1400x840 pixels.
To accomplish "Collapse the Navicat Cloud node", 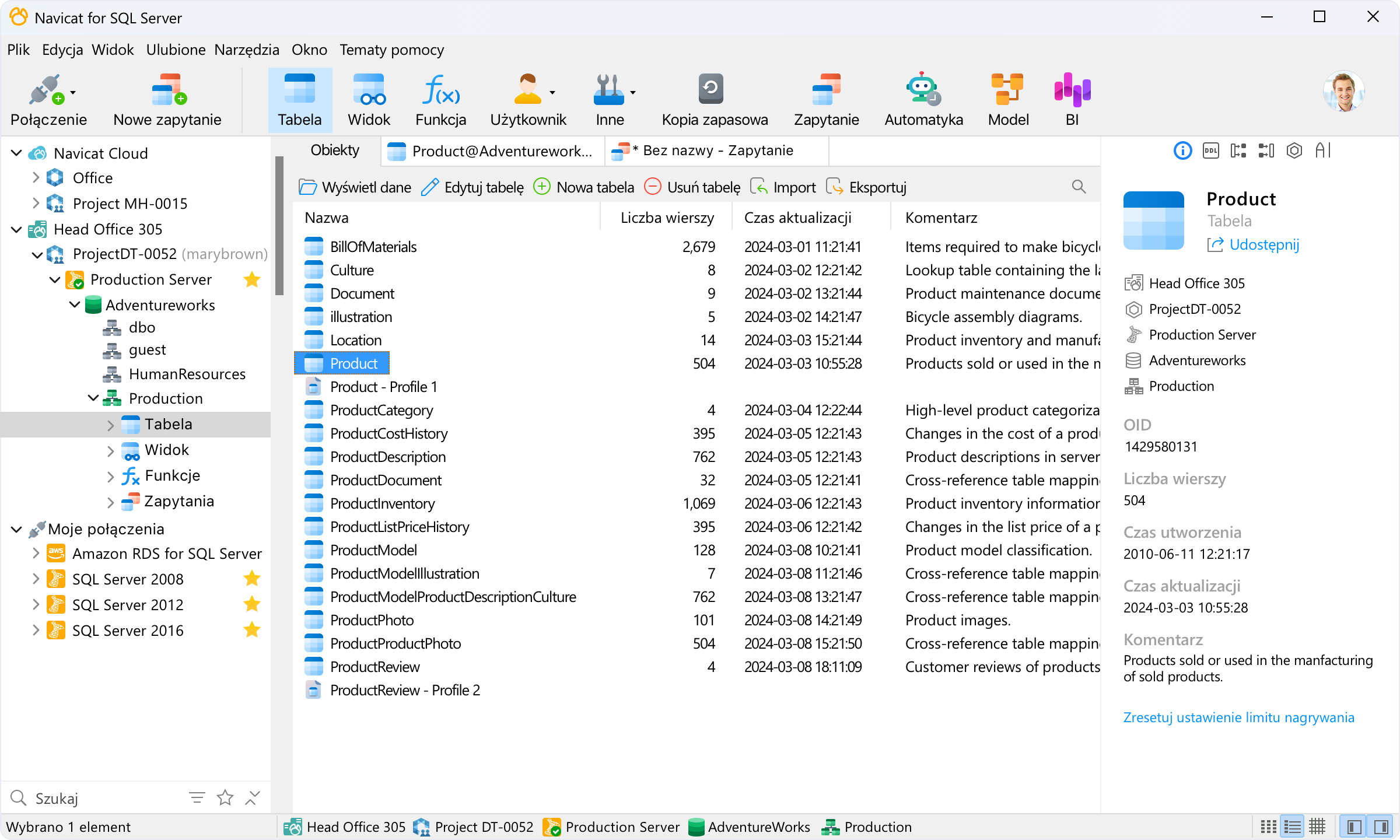I will point(16,153).
